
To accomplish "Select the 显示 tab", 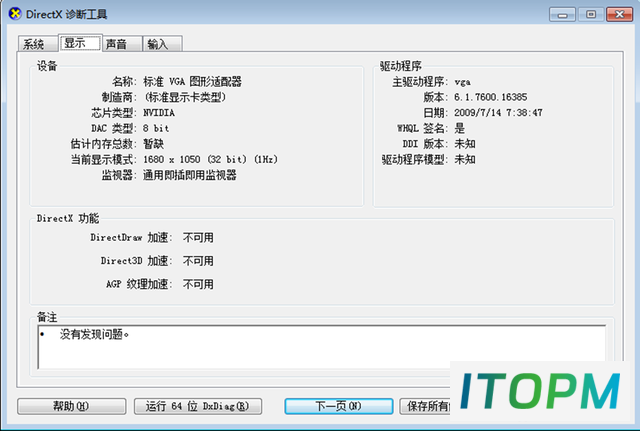I will click(80, 42).
